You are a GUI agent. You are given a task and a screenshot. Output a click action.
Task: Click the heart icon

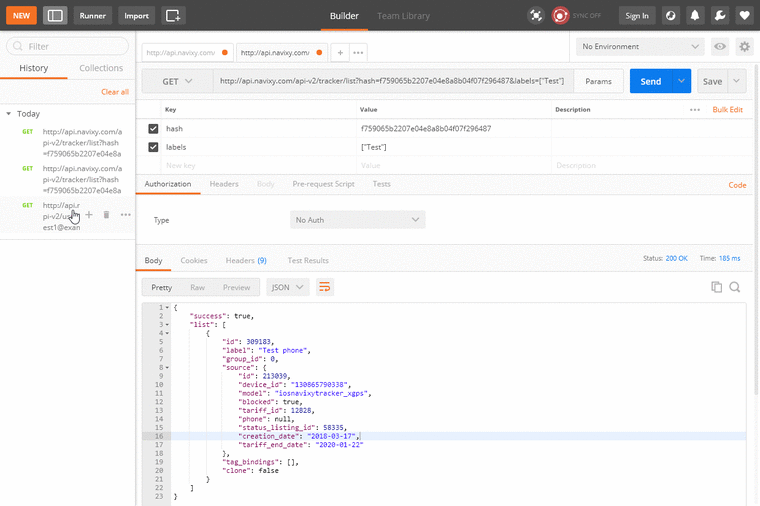(744, 16)
